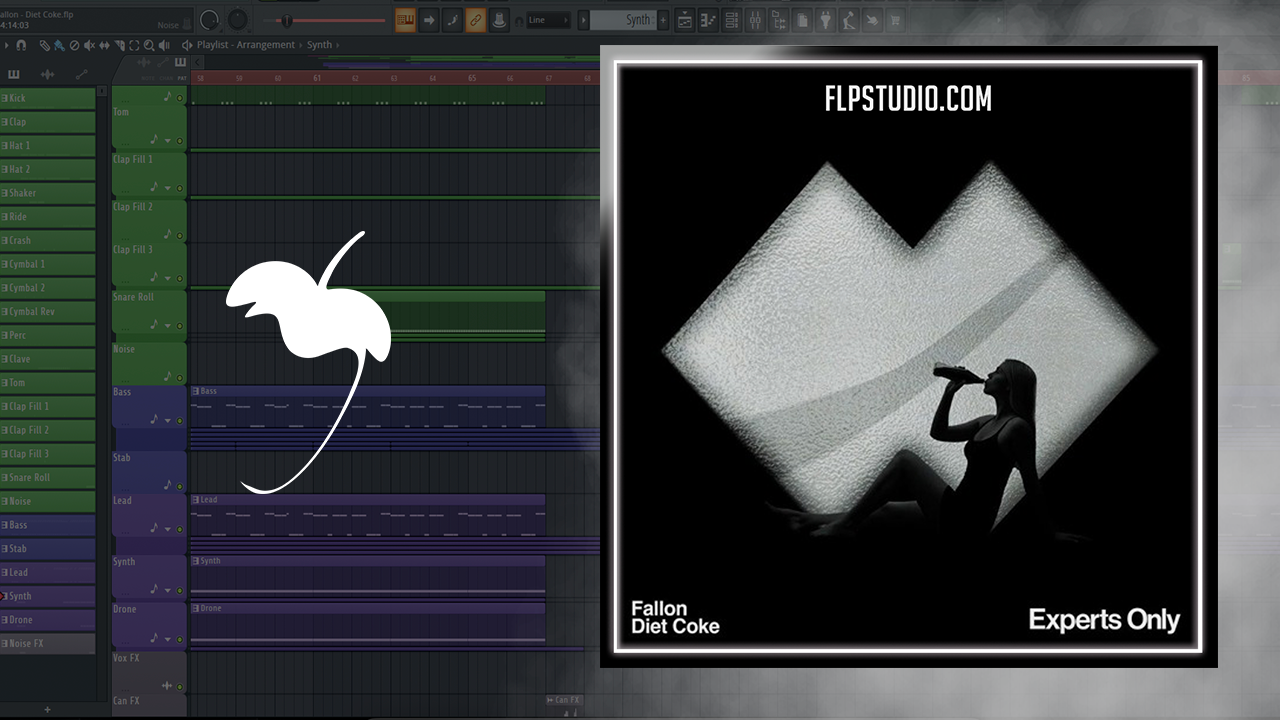Mute the Tom track with its LED

(180, 140)
